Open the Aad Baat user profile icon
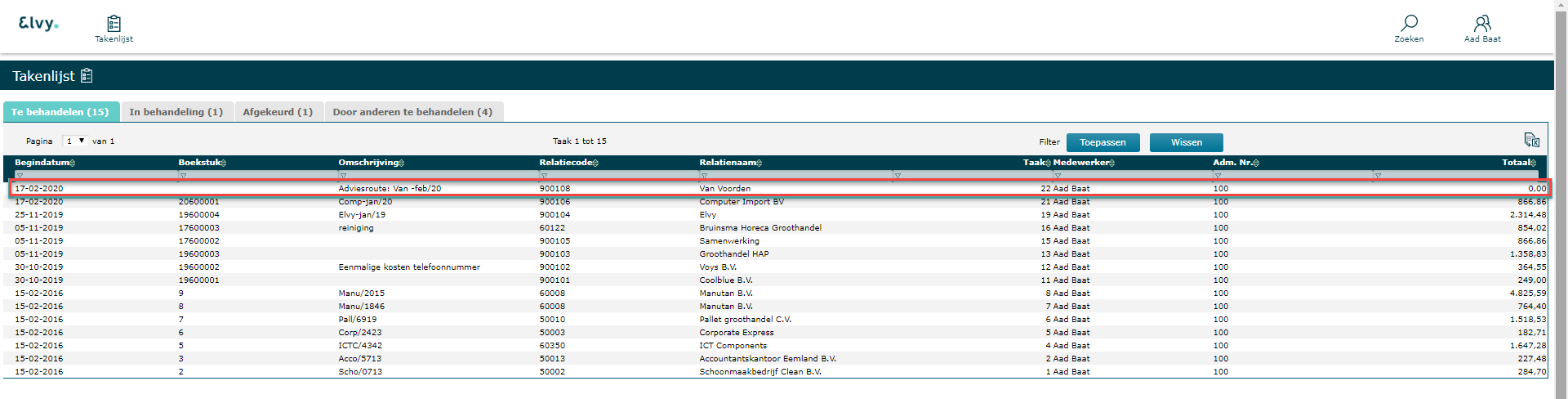 click(x=1482, y=23)
